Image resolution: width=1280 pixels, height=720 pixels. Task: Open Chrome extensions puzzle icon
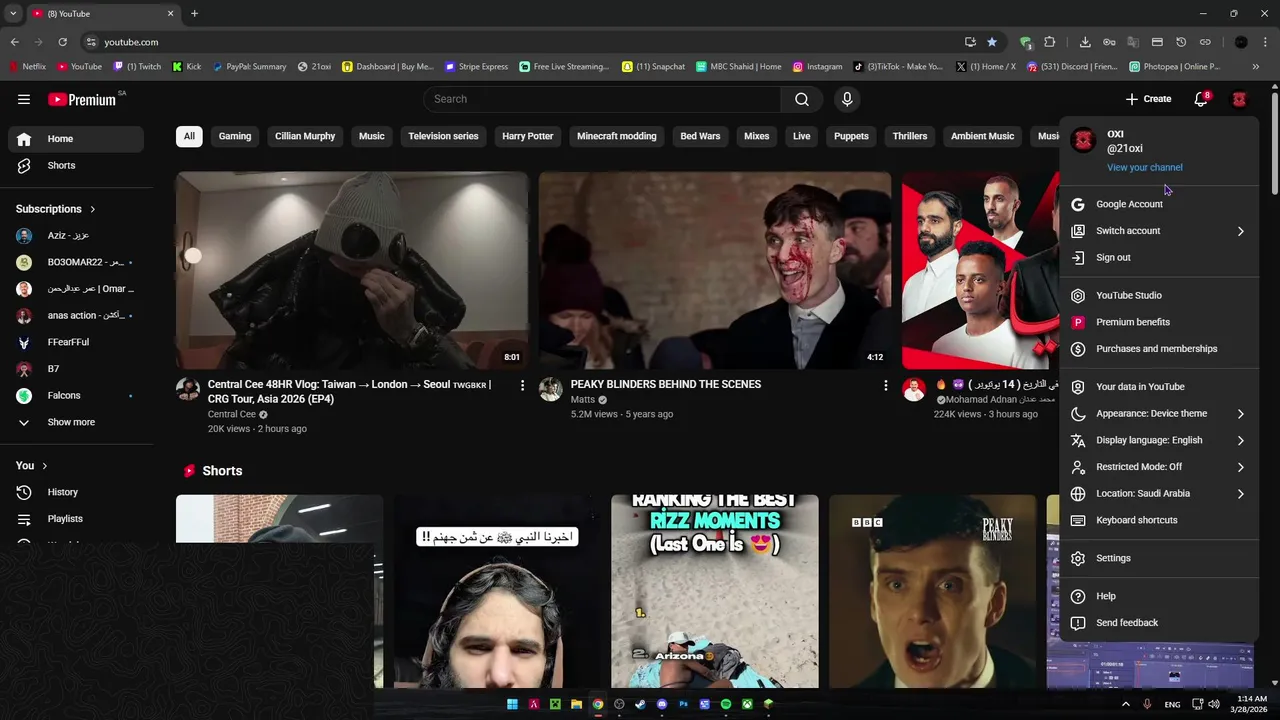coord(1049,42)
